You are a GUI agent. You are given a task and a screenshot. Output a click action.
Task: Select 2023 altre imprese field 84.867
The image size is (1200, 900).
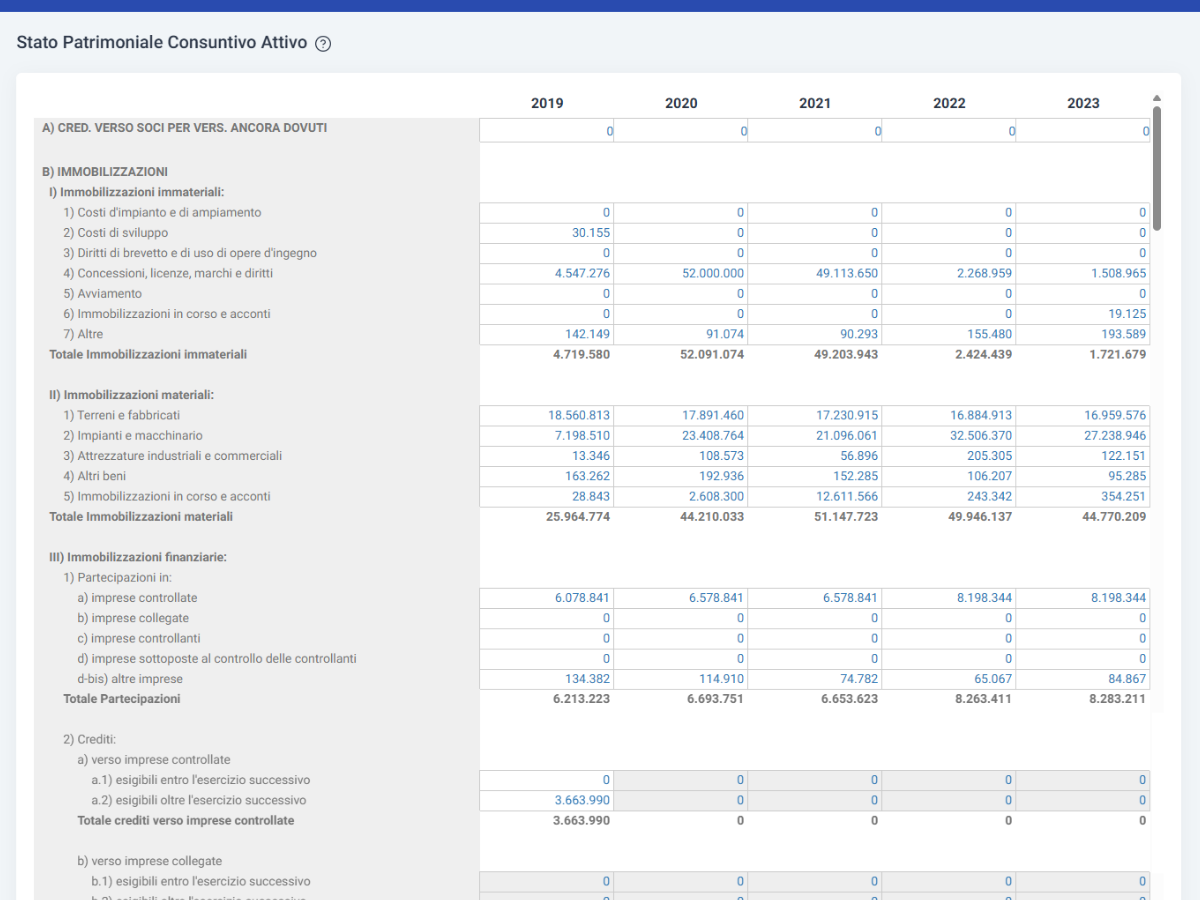pos(1083,679)
